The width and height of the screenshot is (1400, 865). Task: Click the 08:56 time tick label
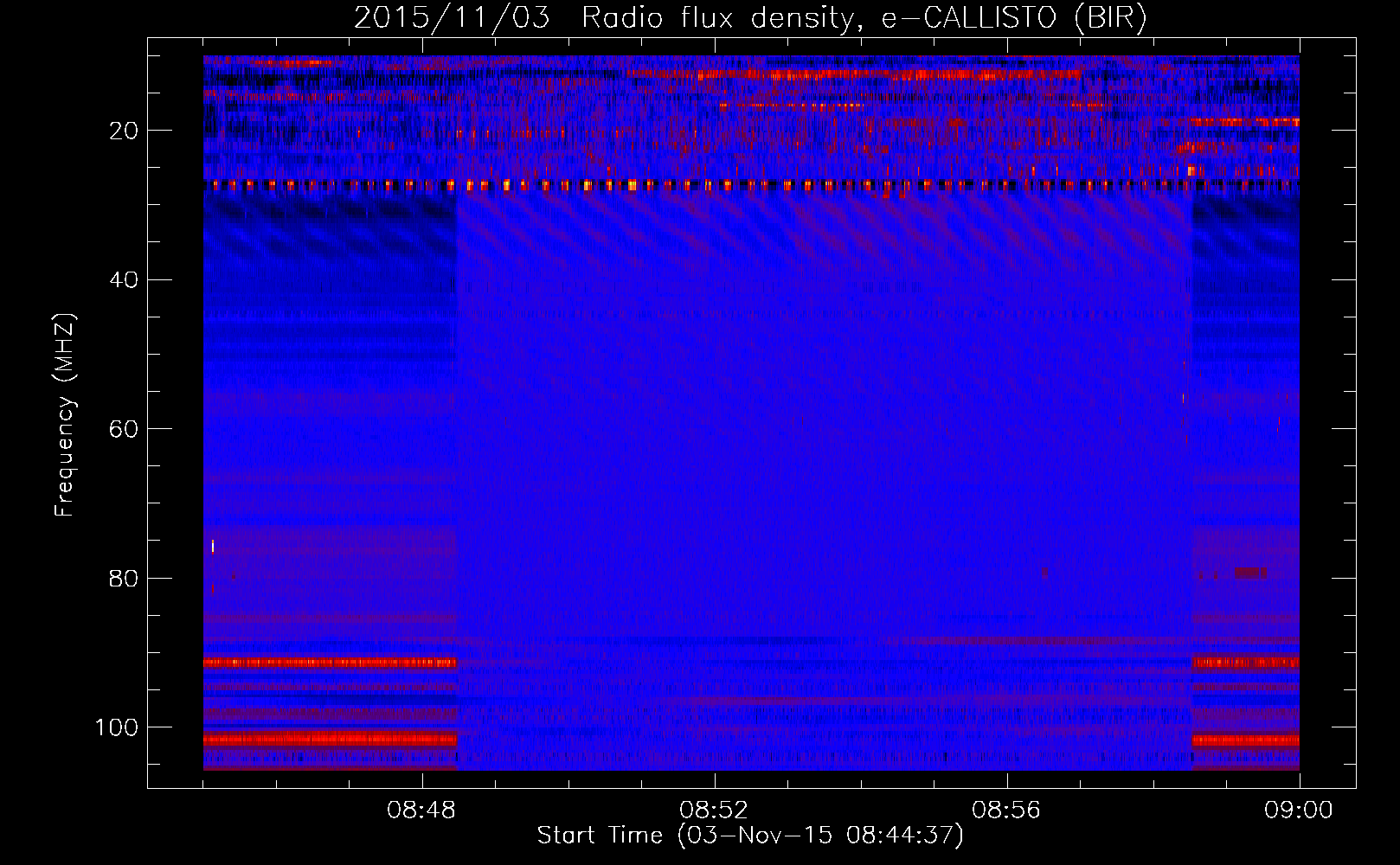pos(1006,811)
